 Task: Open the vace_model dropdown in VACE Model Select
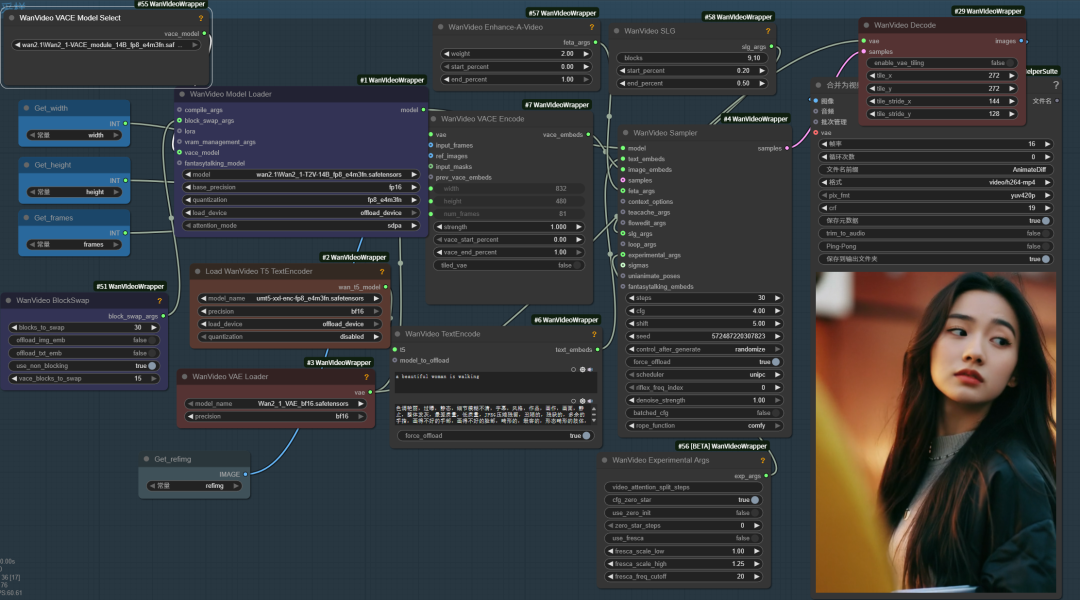point(106,45)
